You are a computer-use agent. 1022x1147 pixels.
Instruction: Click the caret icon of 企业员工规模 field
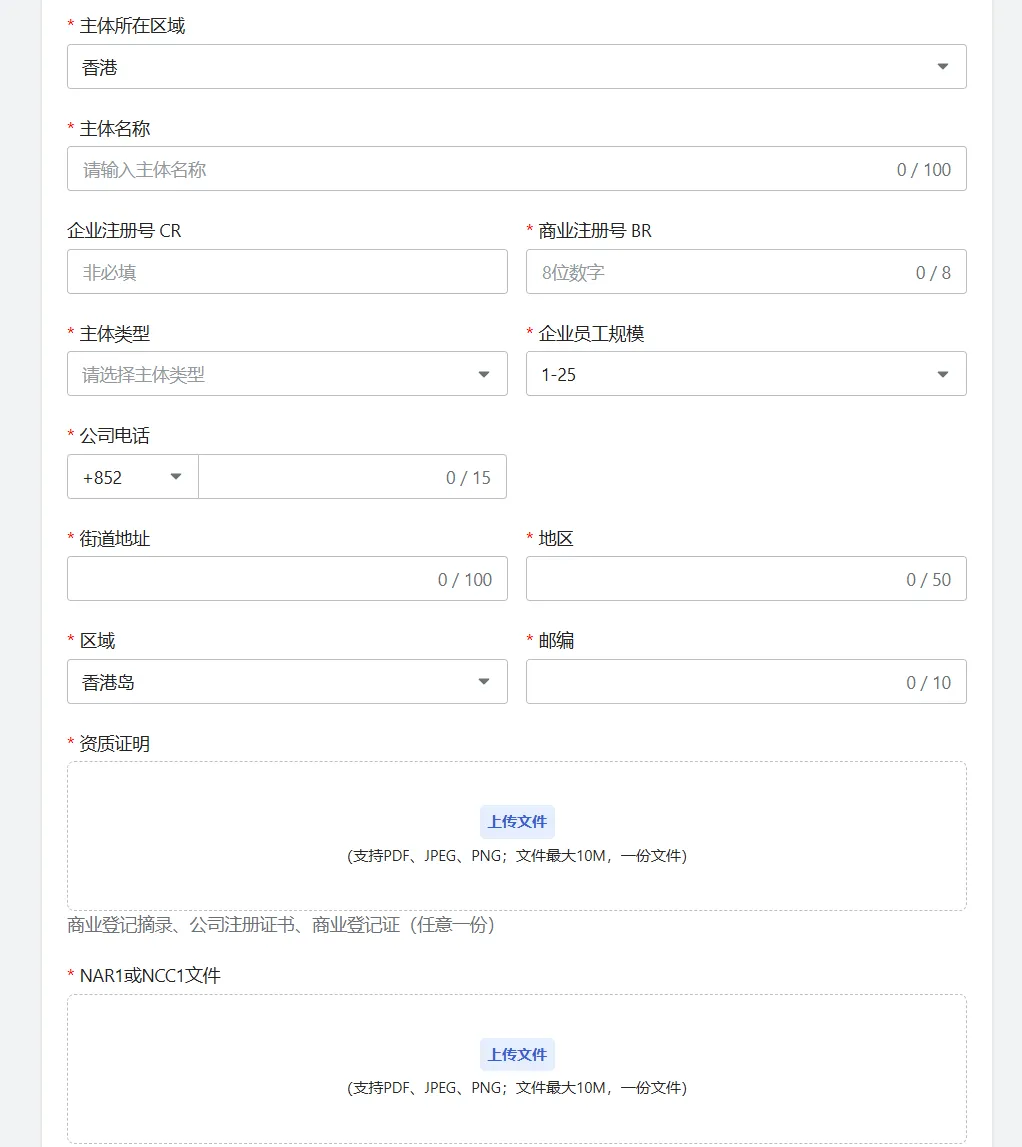pyautogui.click(x=942, y=375)
